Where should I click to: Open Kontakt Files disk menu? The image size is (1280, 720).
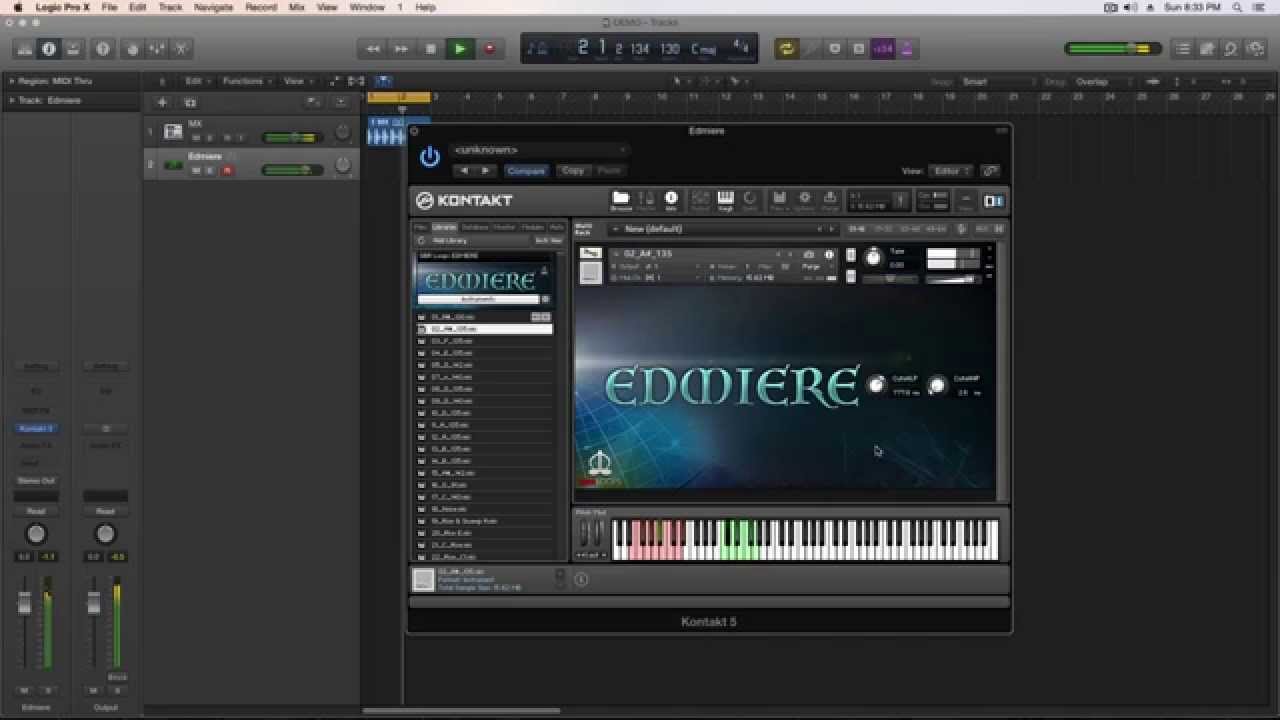(x=779, y=200)
